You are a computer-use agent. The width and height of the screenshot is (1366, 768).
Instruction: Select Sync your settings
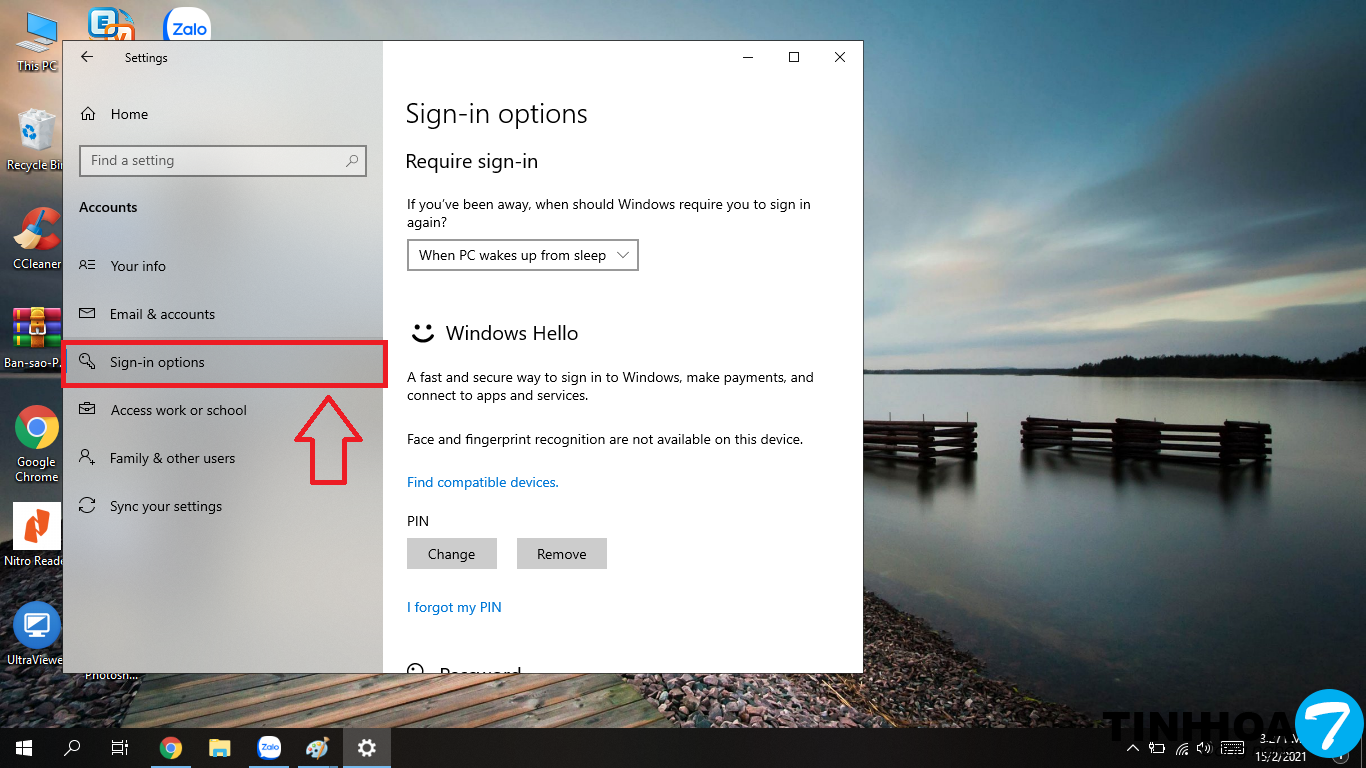[165, 506]
